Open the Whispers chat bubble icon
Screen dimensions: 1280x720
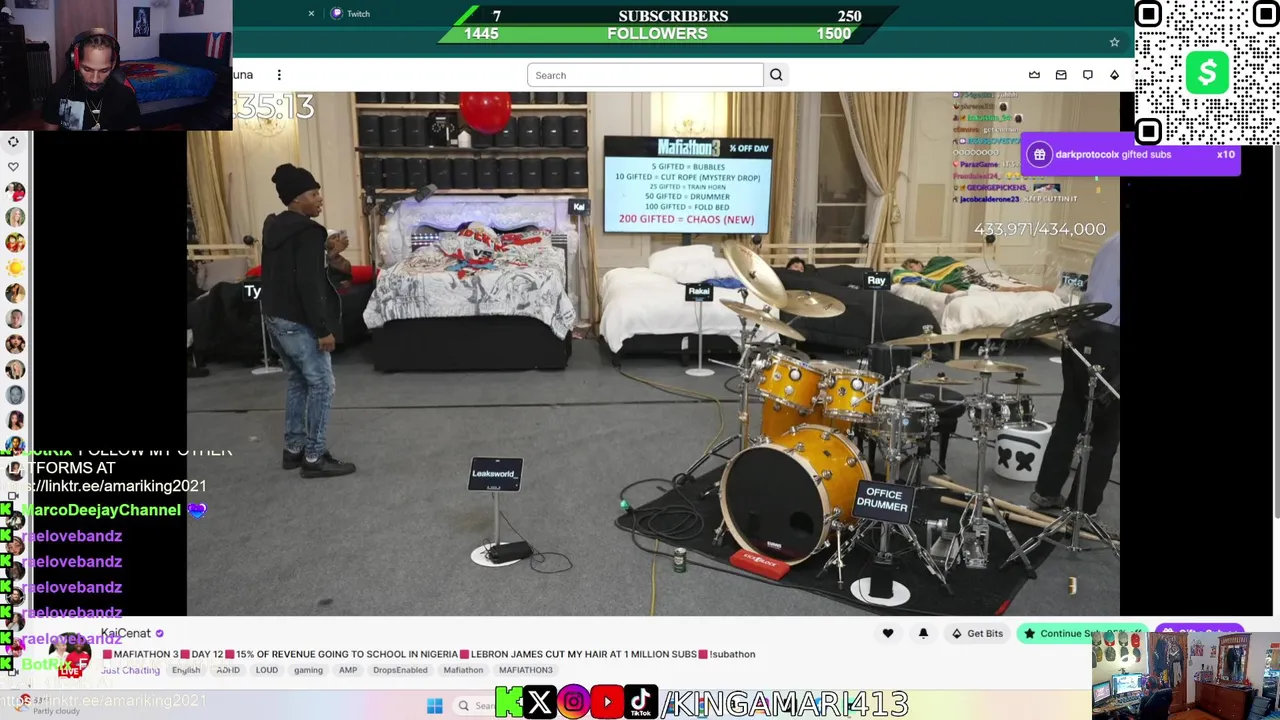1088,75
